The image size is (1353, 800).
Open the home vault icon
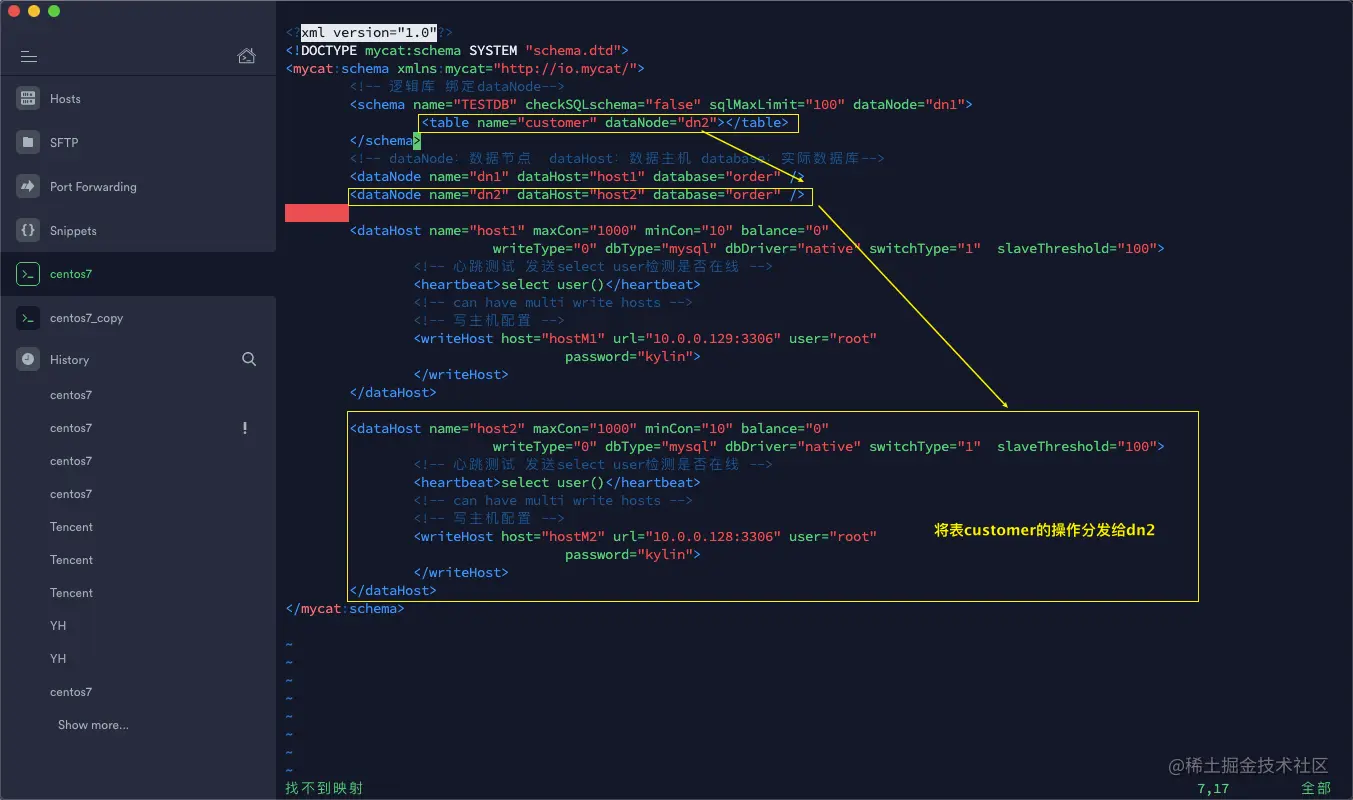click(247, 56)
